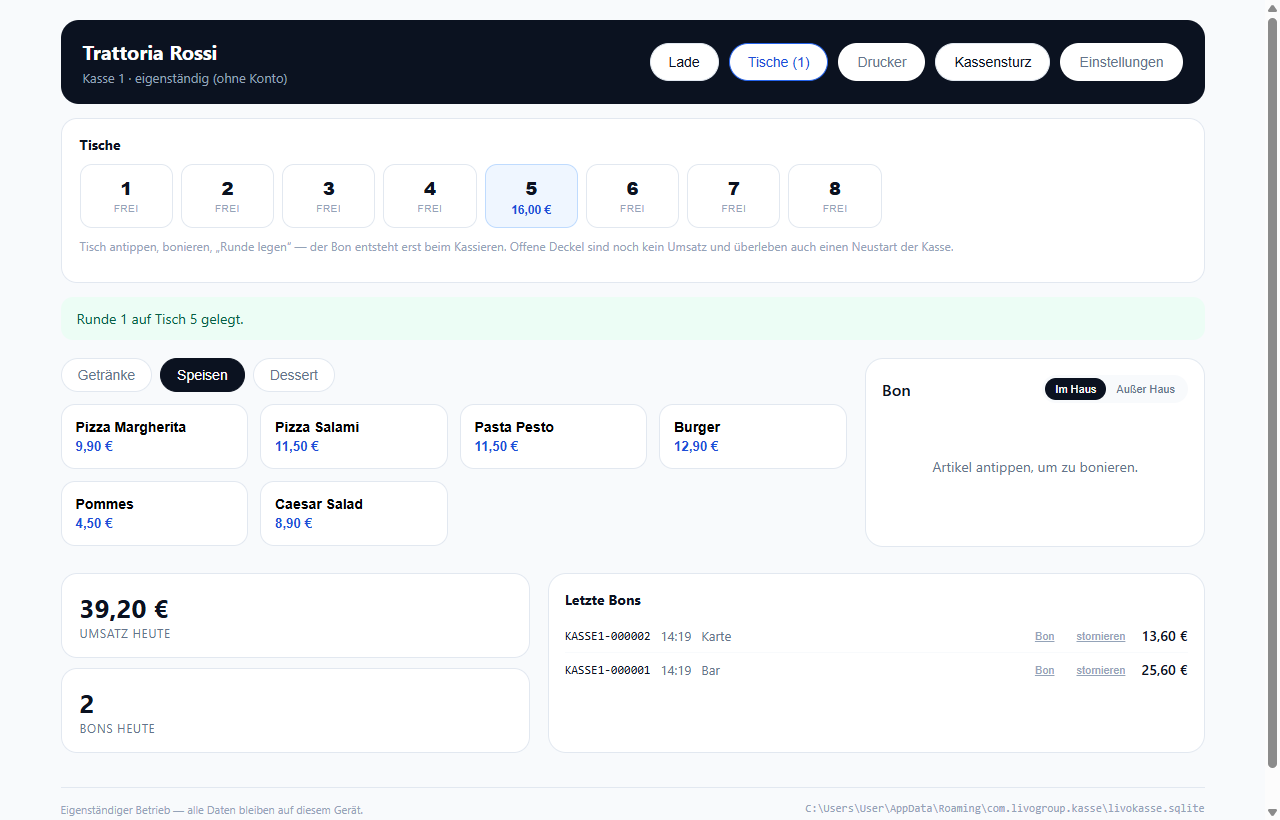1280x820 pixels.
Task: Select table 8 tile
Action: (x=835, y=196)
